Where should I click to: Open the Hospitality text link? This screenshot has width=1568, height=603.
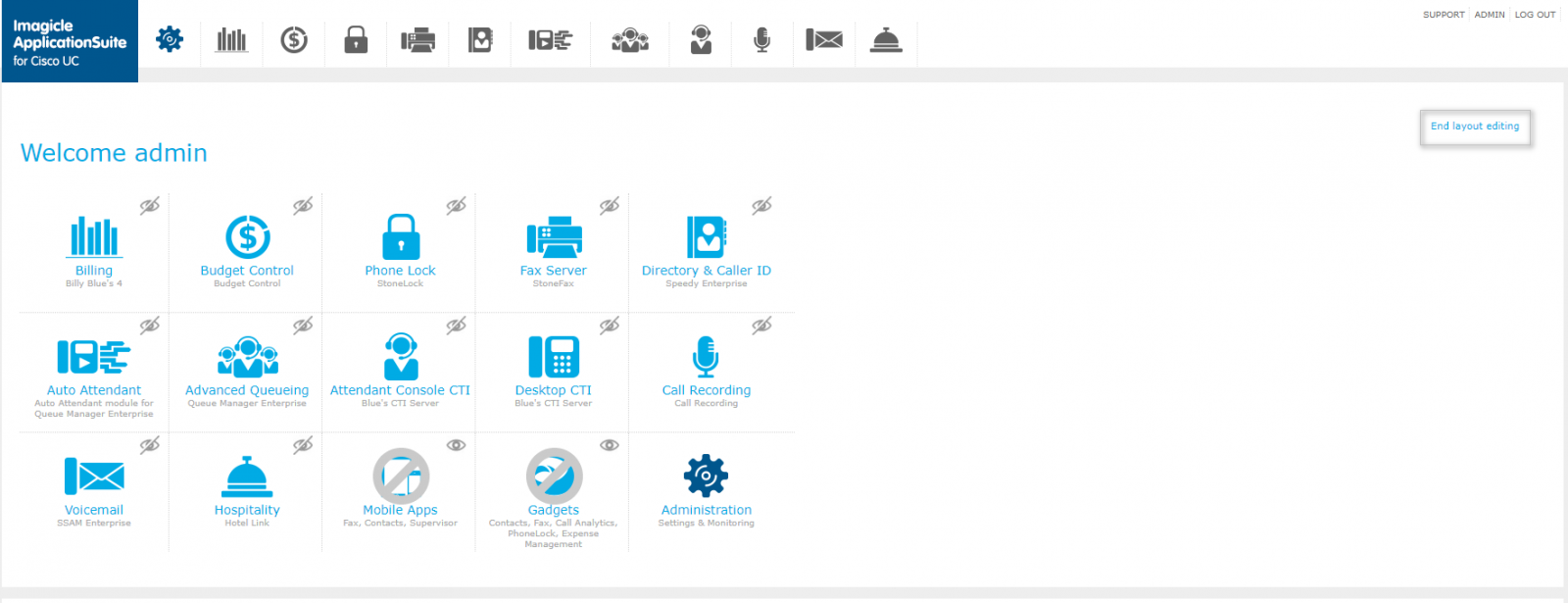tap(247, 510)
